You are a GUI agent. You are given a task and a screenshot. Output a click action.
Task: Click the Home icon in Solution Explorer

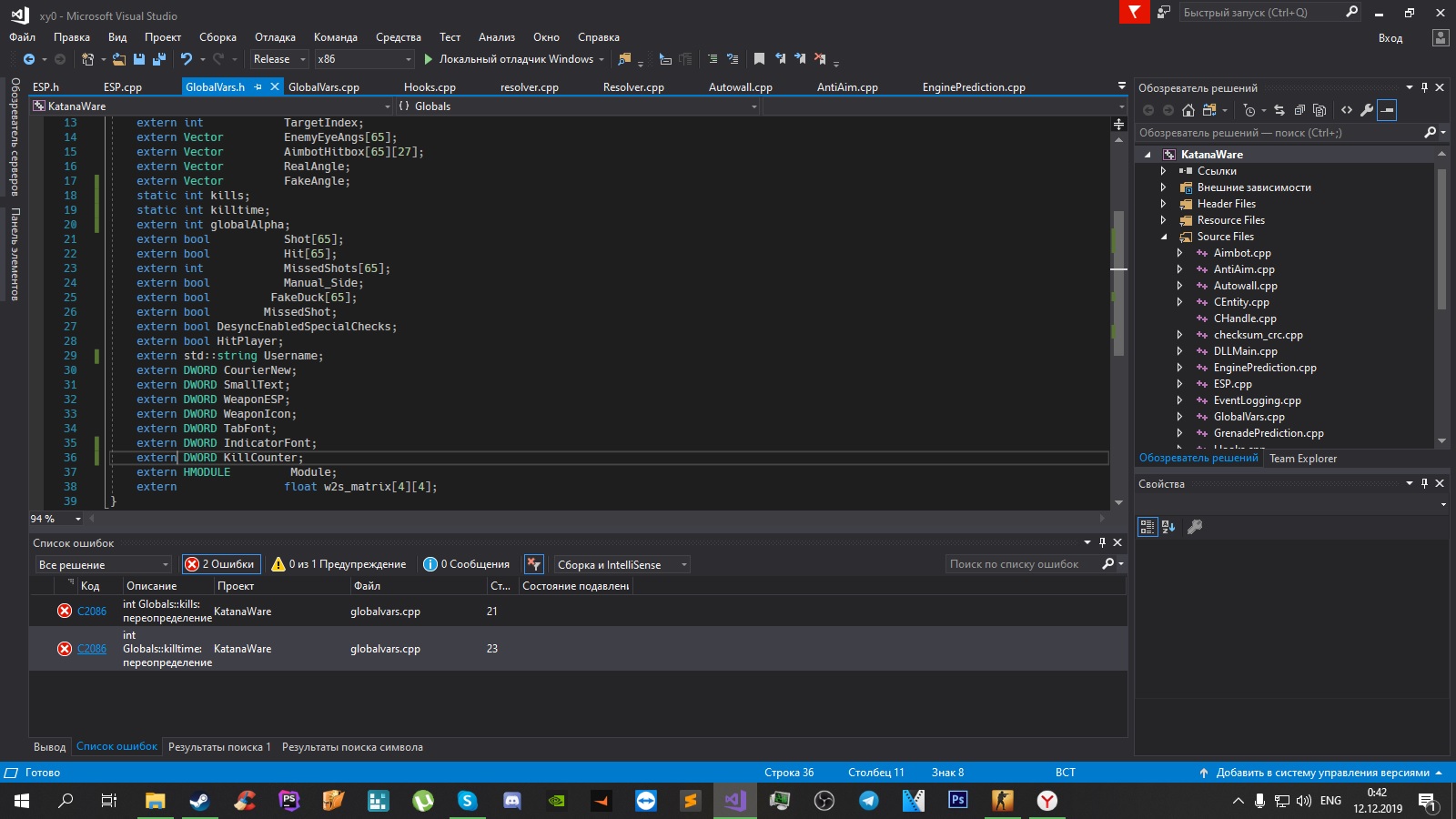tap(1188, 110)
